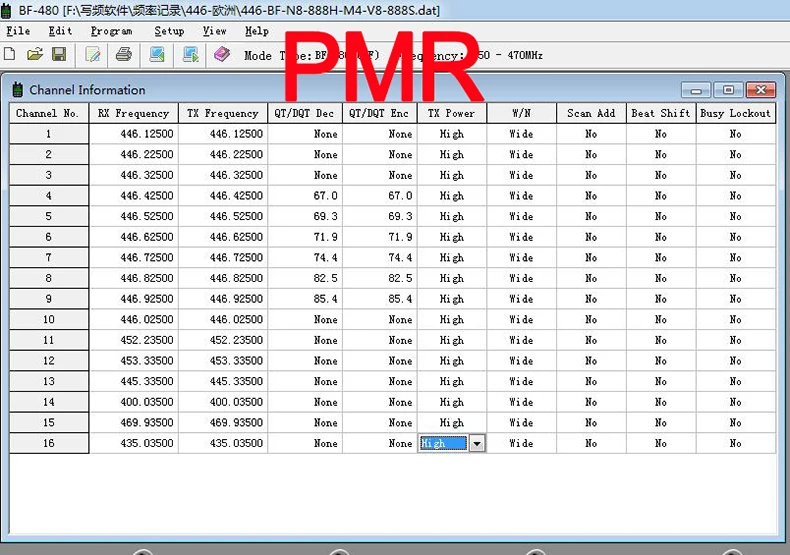The height and width of the screenshot is (555, 790).
Task: Open the Program menu
Action: point(111,31)
